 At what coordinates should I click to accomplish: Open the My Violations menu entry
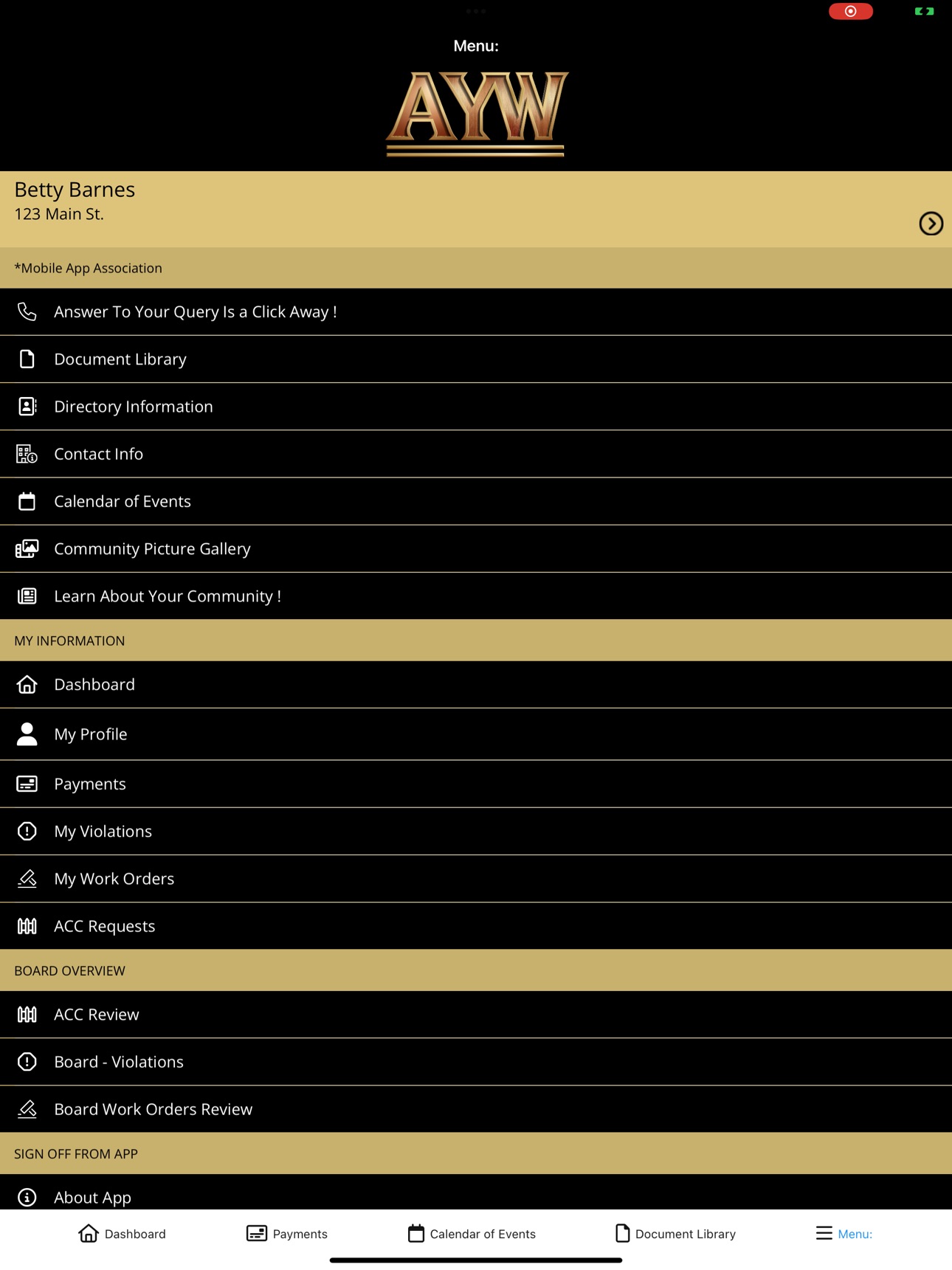click(x=476, y=831)
